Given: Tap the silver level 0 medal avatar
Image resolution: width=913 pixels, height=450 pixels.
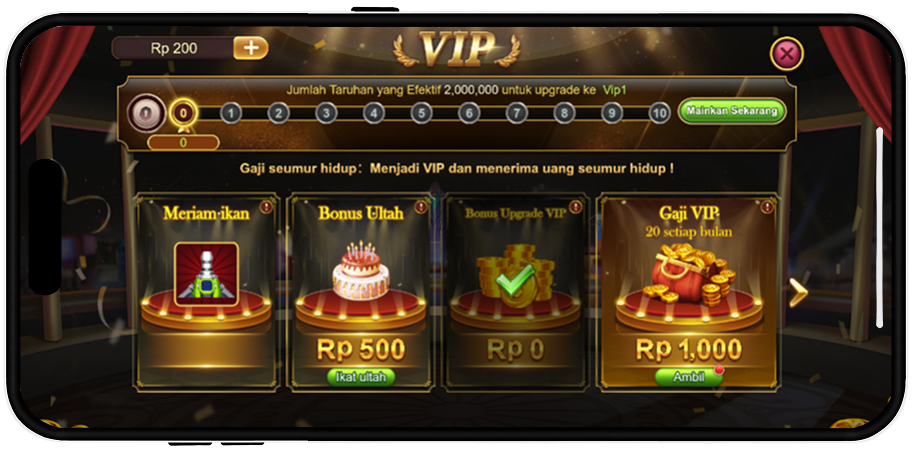Looking at the screenshot, I should (x=146, y=113).
